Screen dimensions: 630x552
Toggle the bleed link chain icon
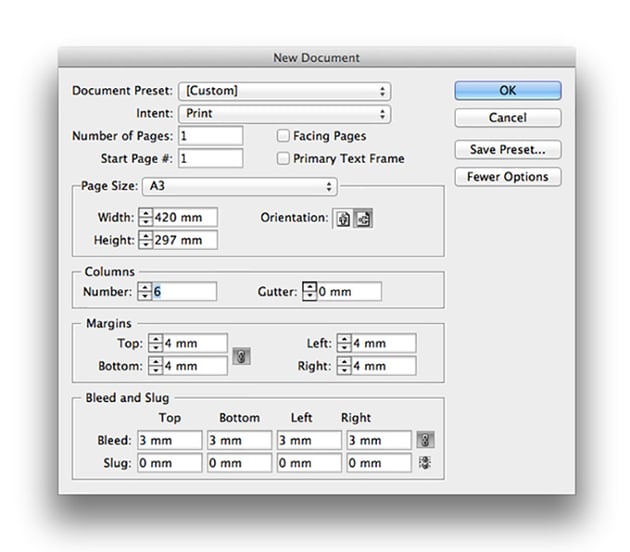[425, 440]
